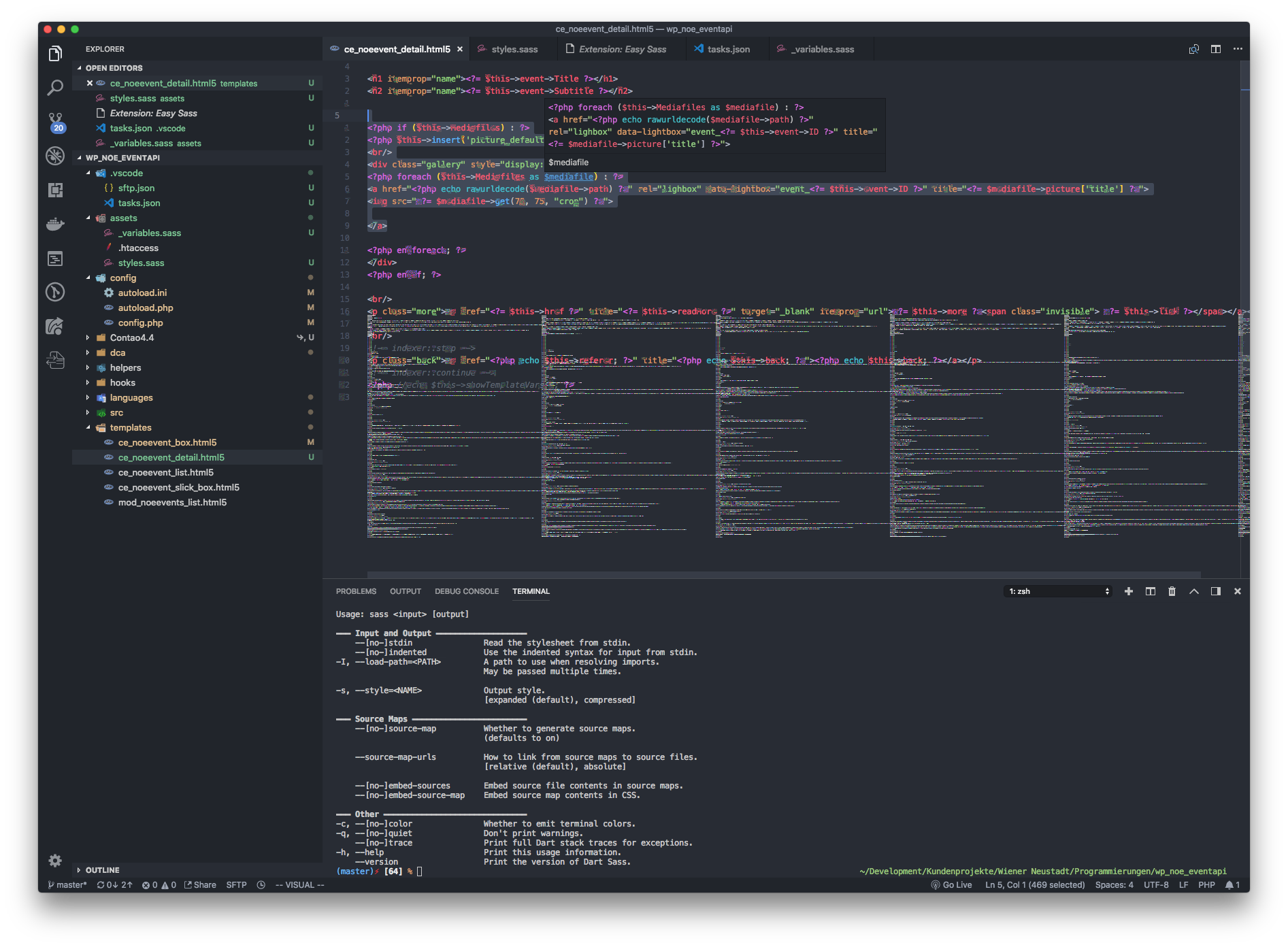Click Go Live in status bar
Image resolution: width=1288 pixels, height=947 pixels.
[x=951, y=885]
